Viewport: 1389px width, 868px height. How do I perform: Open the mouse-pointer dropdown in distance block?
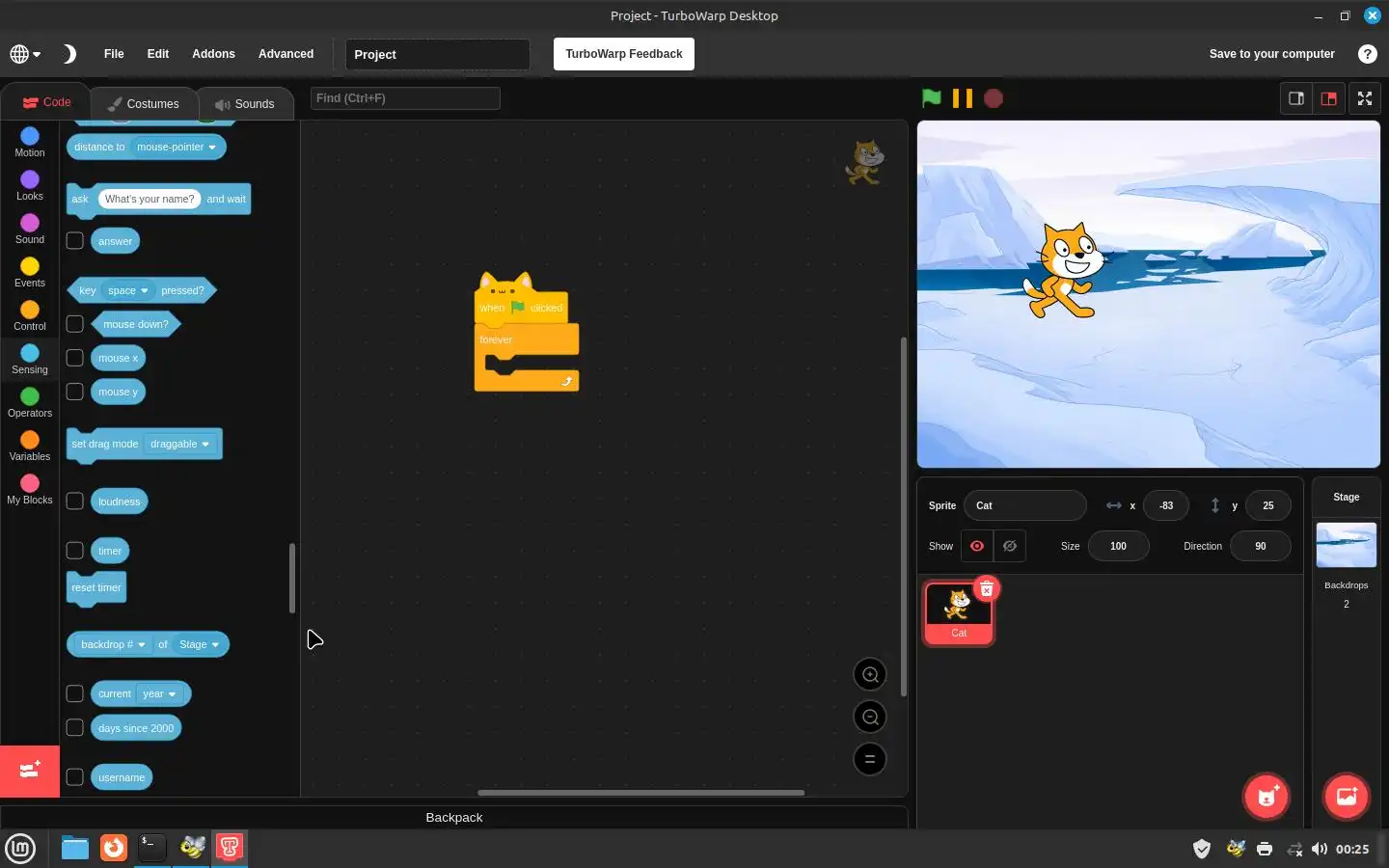(x=176, y=147)
